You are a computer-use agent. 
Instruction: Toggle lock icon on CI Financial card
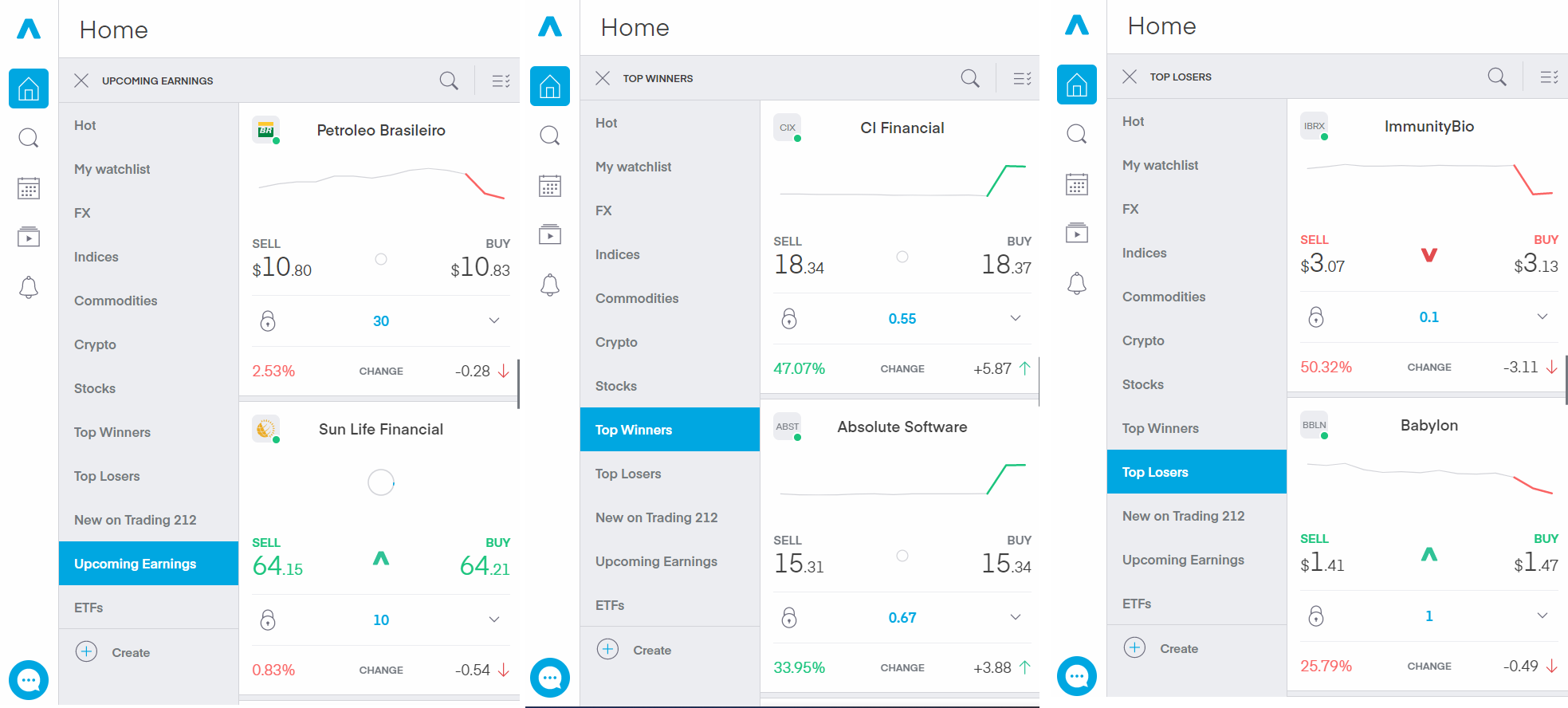point(789,318)
